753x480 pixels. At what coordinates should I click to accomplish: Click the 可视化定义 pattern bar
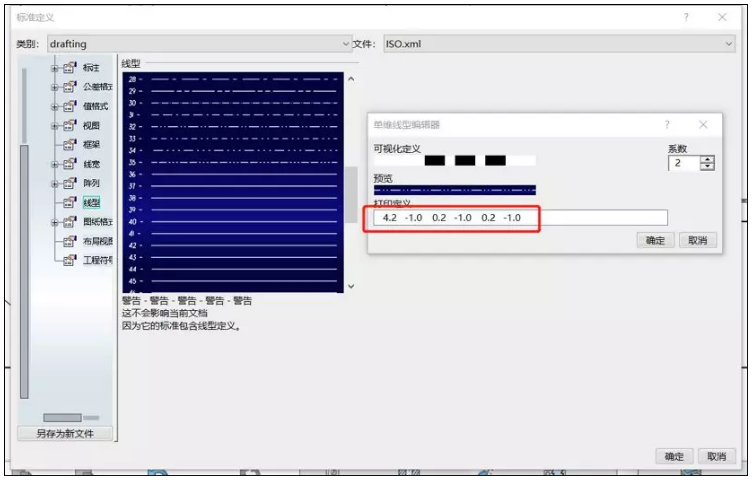[455, 160]
